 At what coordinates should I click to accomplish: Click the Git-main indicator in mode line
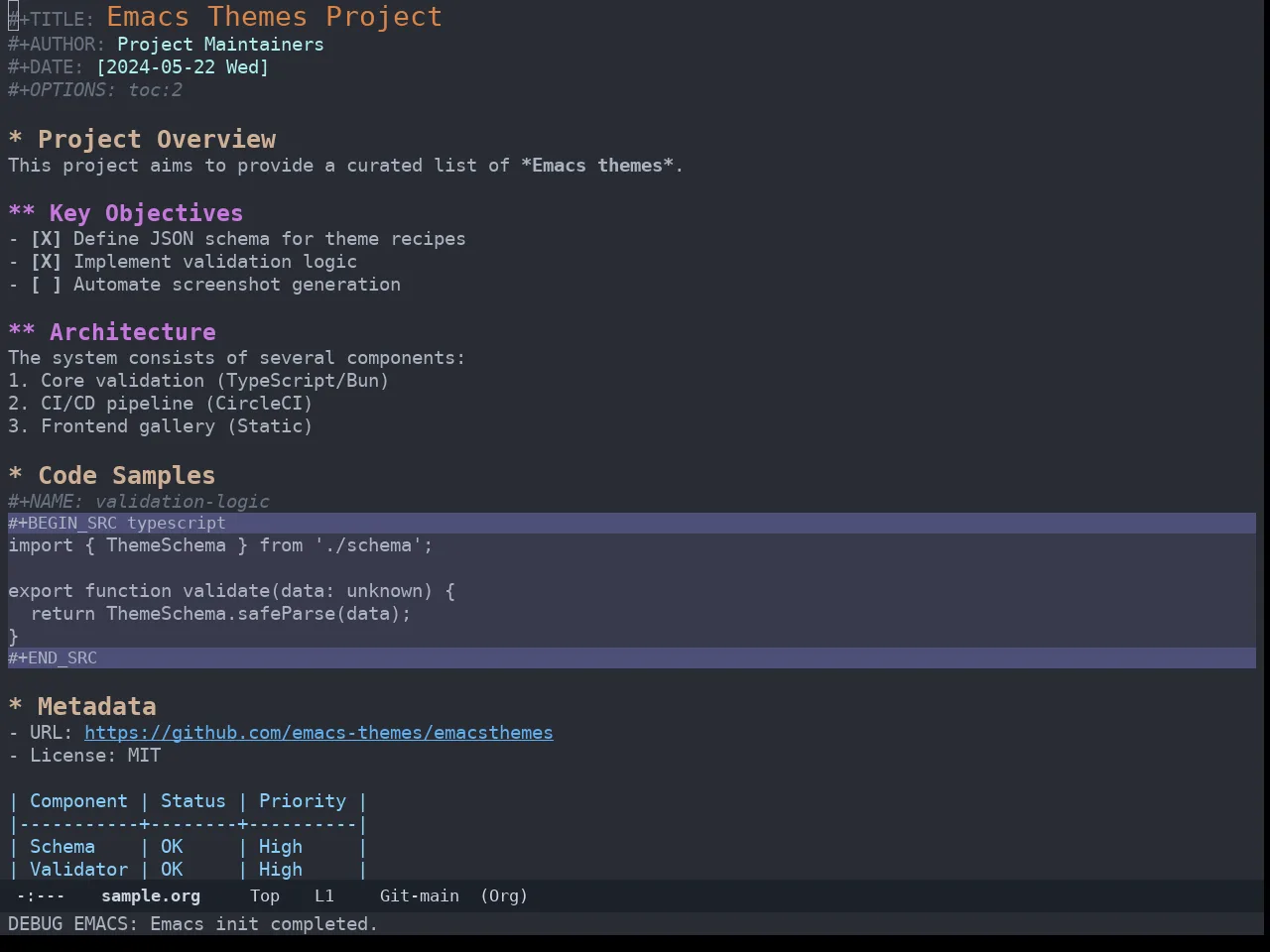tap(419, 895)
